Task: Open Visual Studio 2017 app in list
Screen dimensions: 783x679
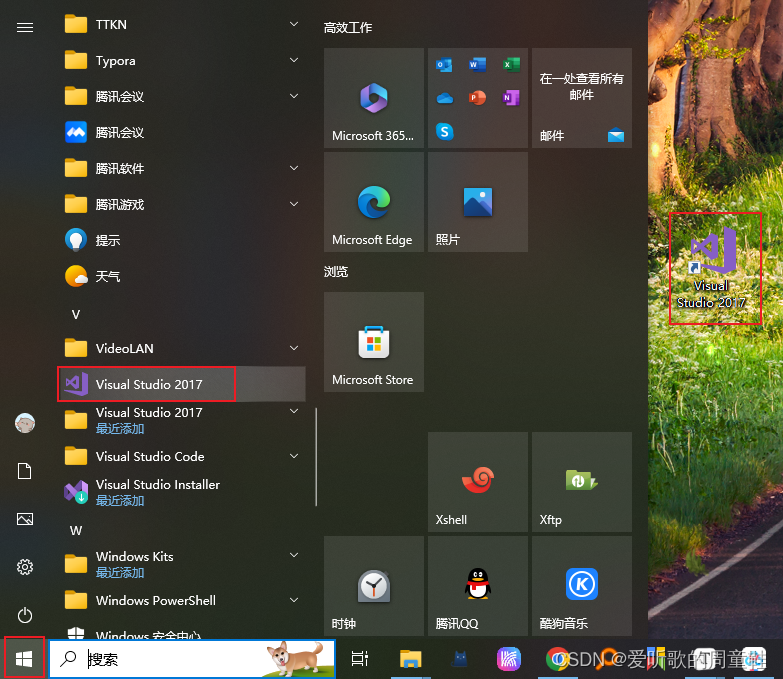Action: 181,384
